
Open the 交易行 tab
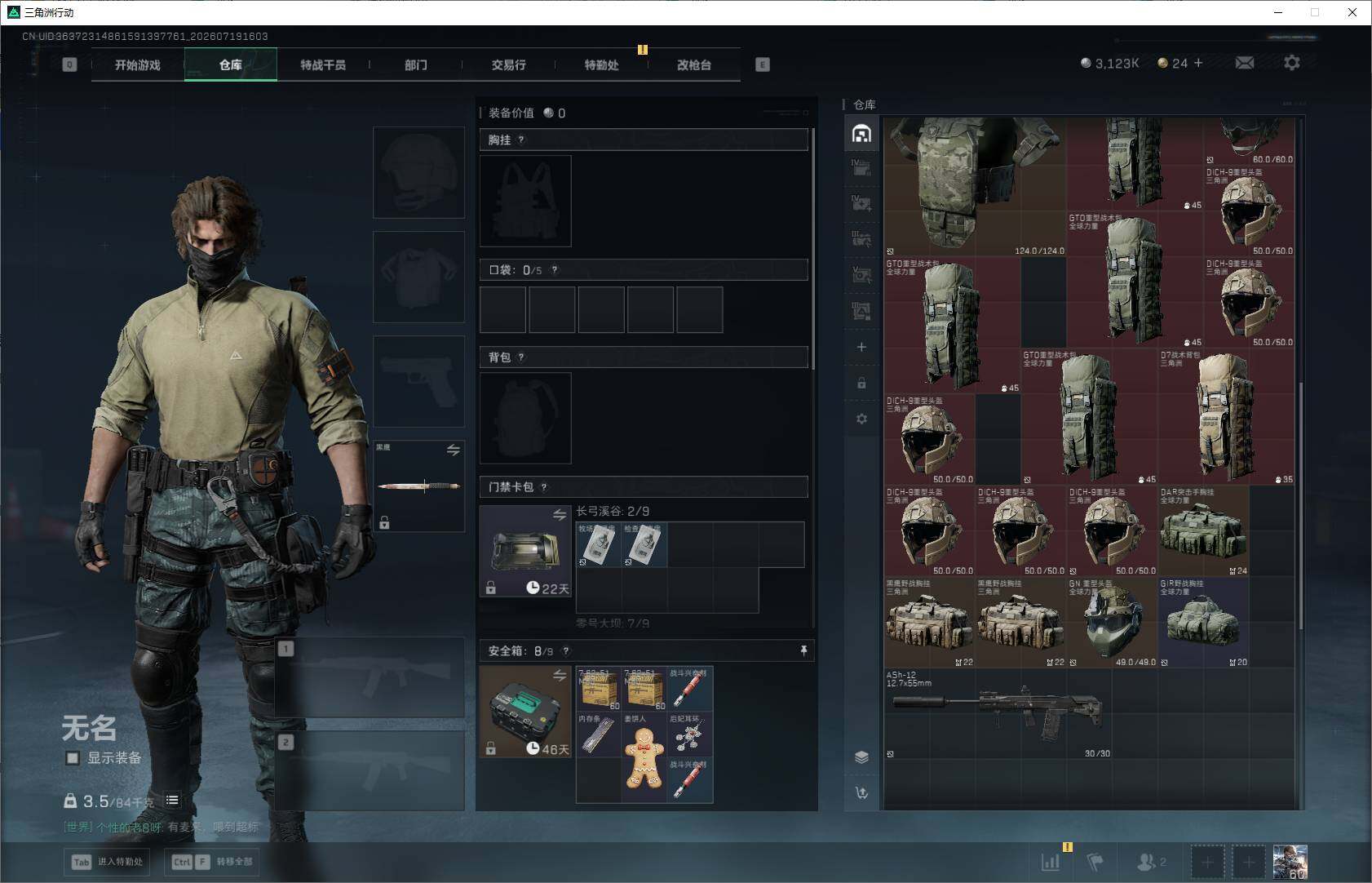pos(508,64)
